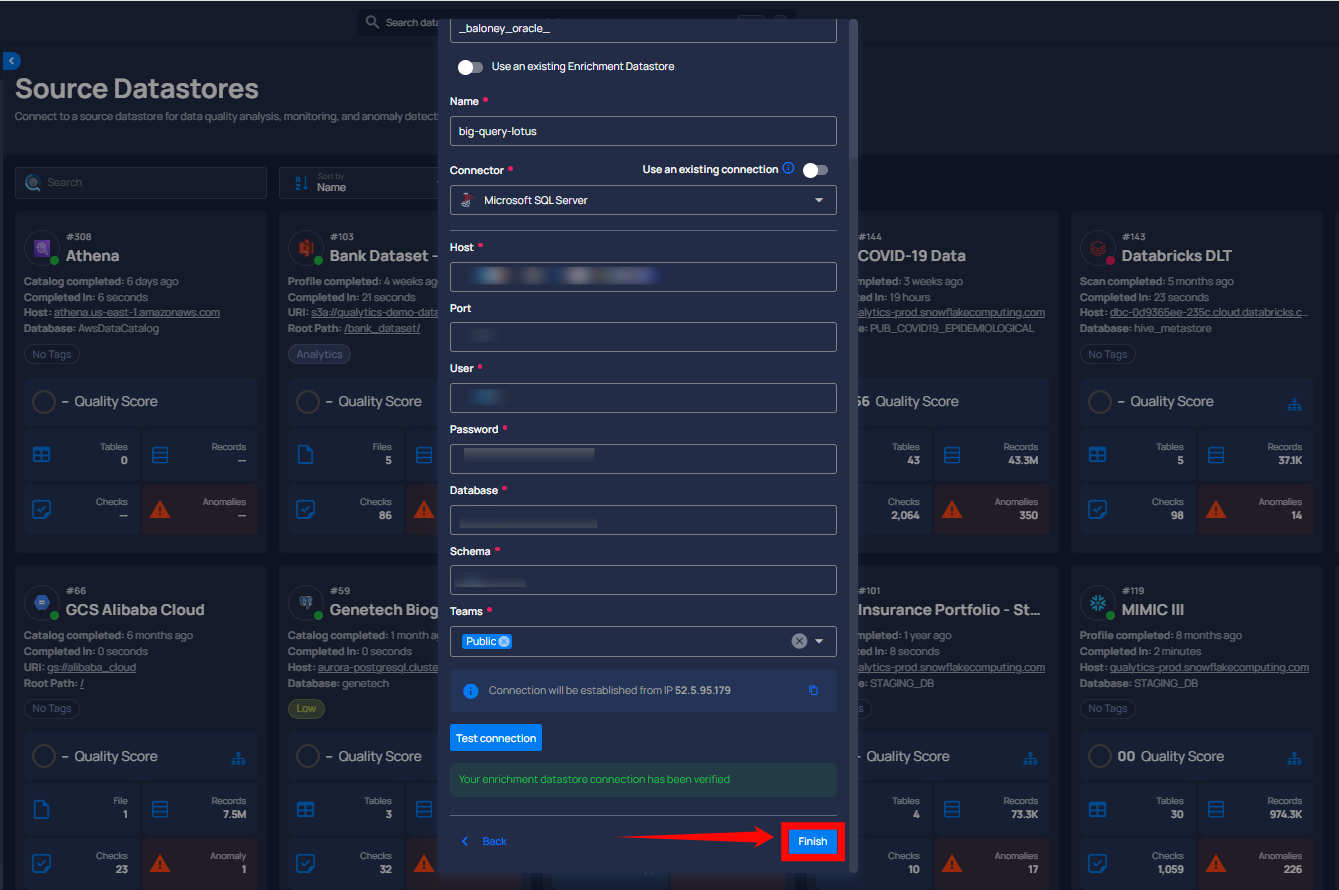Screen dimensions: 1339x890
Task: Click the search magnifier icon in sidebar search
Action: click(x=33, y=183)
